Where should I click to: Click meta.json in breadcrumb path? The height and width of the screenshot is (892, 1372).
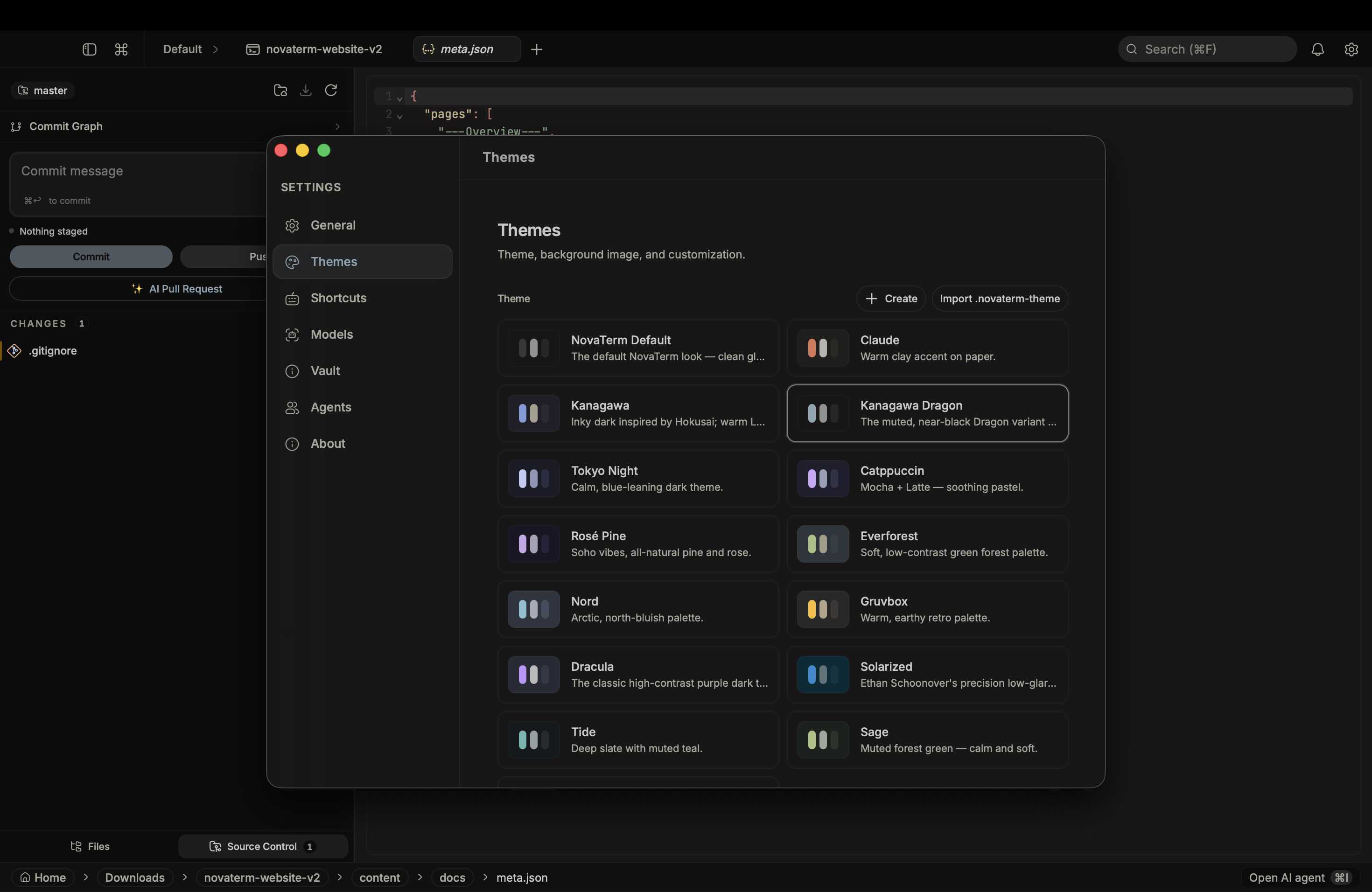click(x=522, y=877)
